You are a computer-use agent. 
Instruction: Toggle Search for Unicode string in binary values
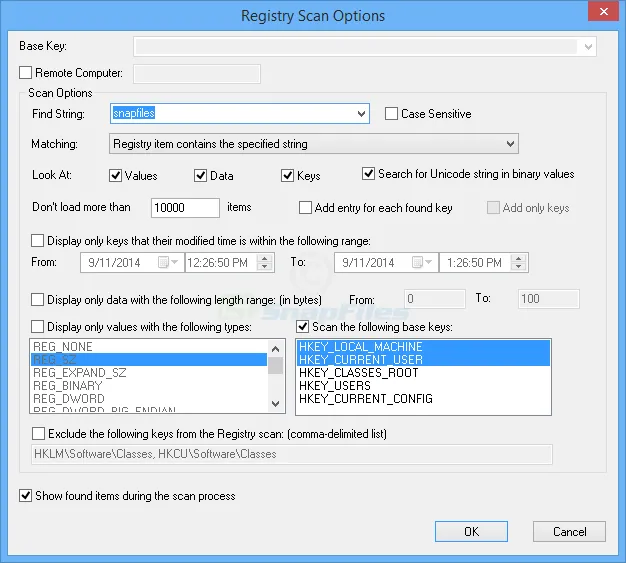pos(368,174)
